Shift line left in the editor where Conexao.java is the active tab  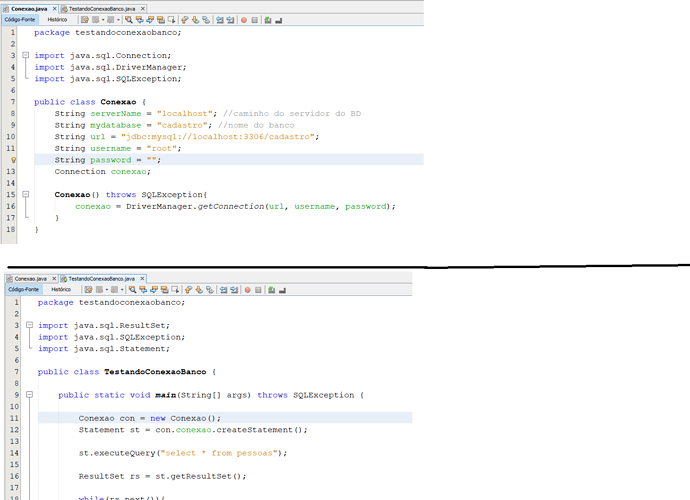pyautogui.click(x=220, y=20)
